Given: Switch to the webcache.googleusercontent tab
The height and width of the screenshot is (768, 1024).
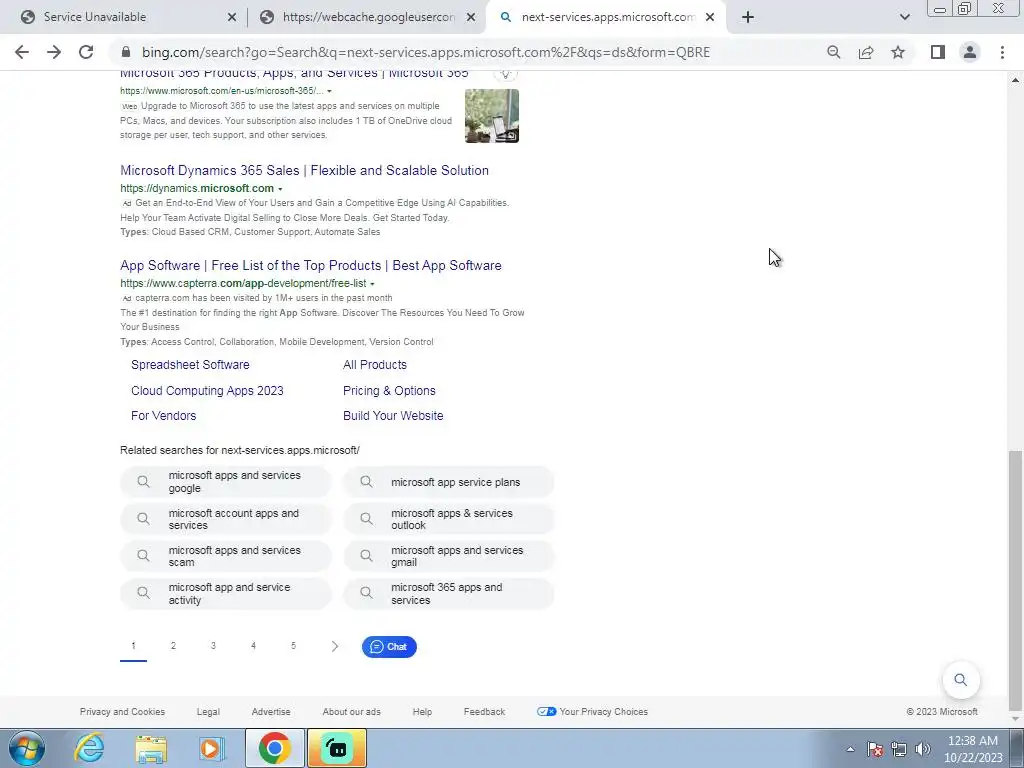Looking at the screenshot, I should pyautogui.click(x=367, y=18).
